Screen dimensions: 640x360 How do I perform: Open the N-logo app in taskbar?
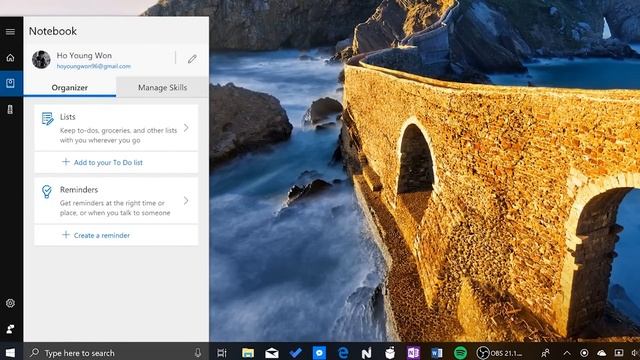pyautogui.click(x=367, y=353)
